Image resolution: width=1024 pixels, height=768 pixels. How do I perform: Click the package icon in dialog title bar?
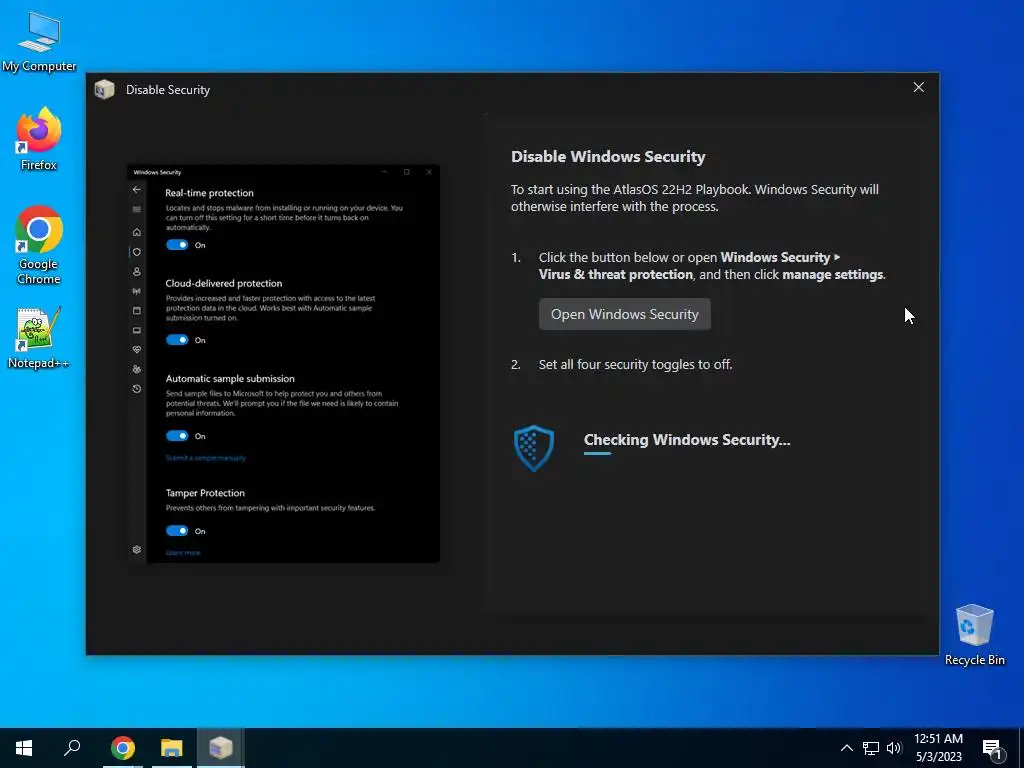pos(104,89)
